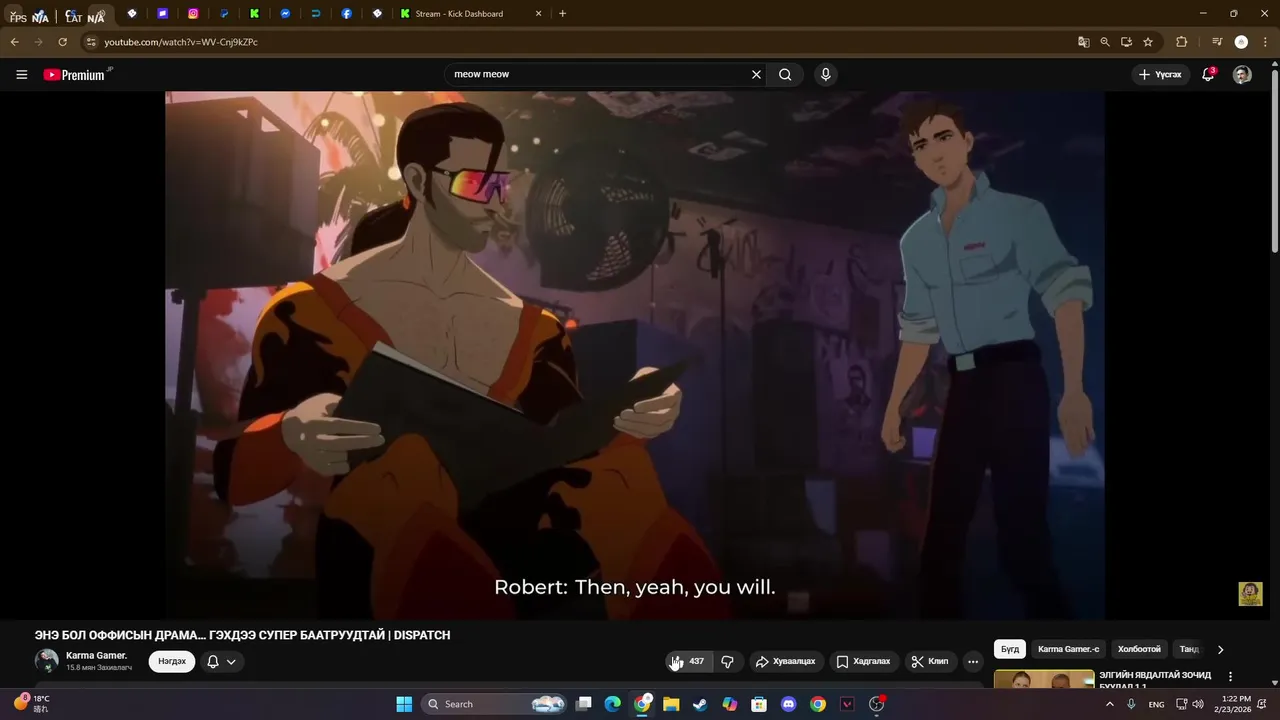Switch to the Instagram tab
Screen dimensions: 1280x720
(193, 14)
